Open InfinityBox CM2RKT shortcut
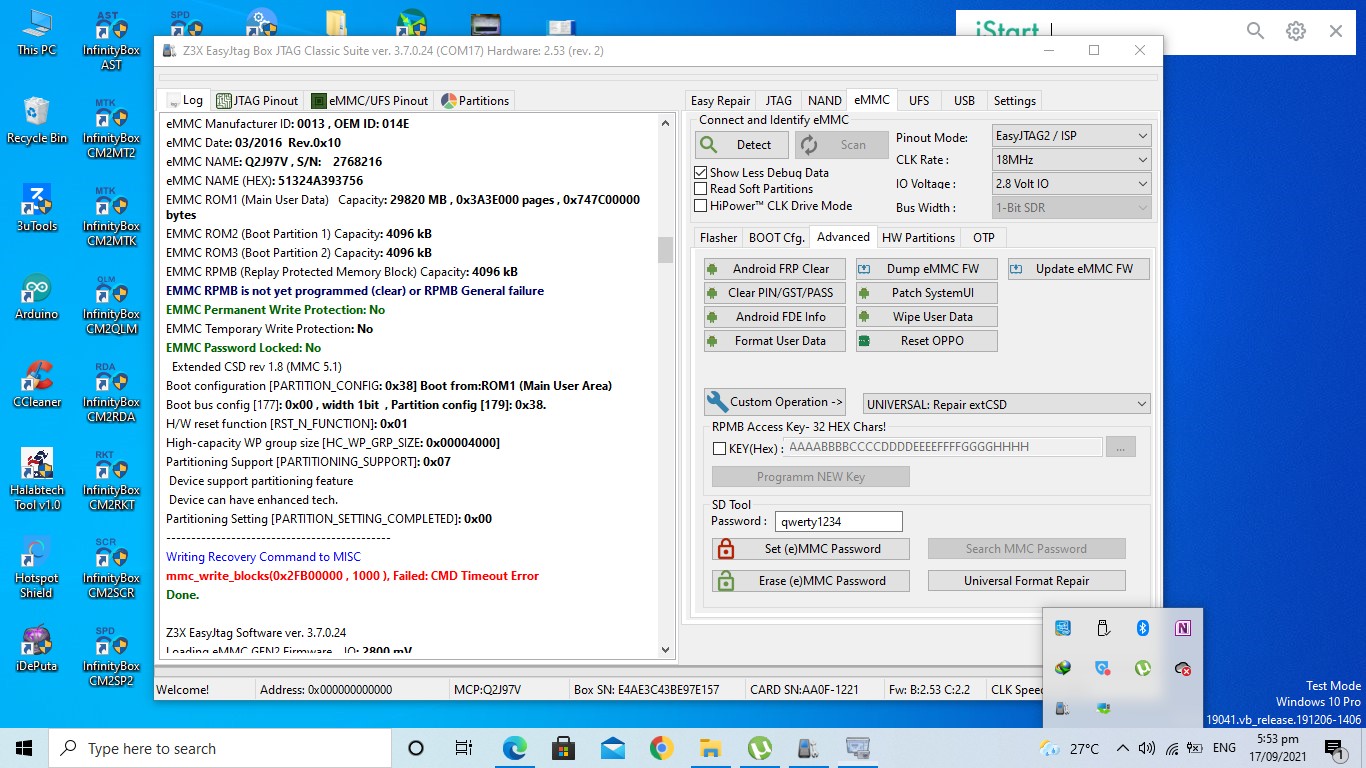The image size is (1366, 768). coord(111,480)
